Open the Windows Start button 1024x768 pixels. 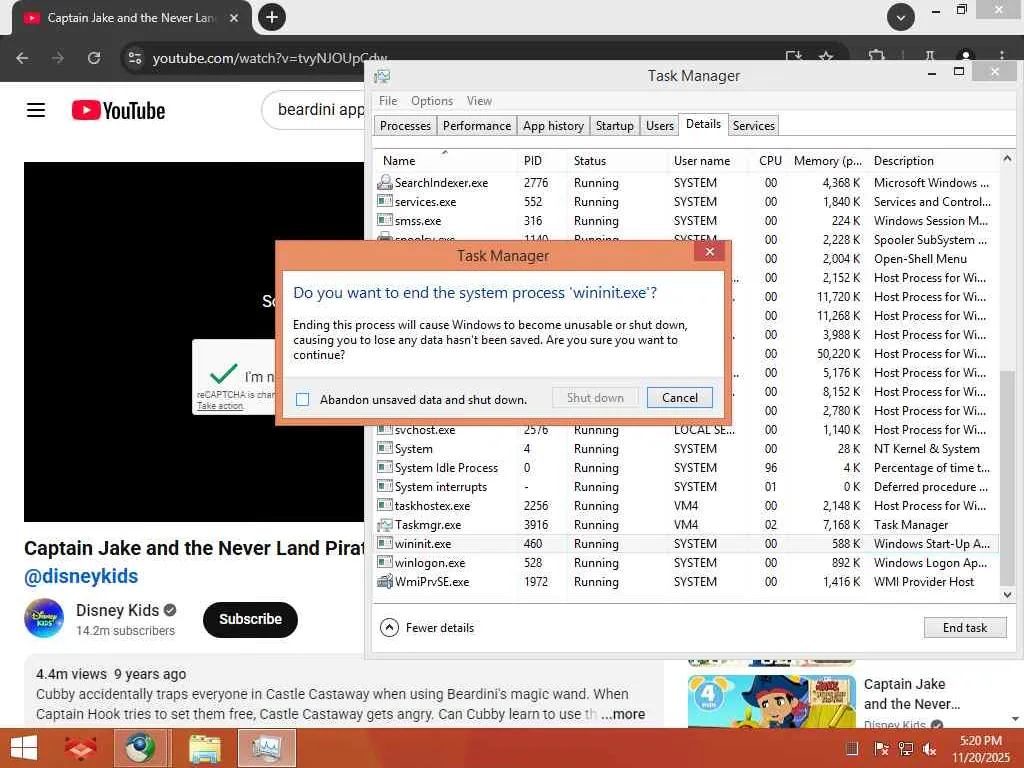tap(24, 748)
